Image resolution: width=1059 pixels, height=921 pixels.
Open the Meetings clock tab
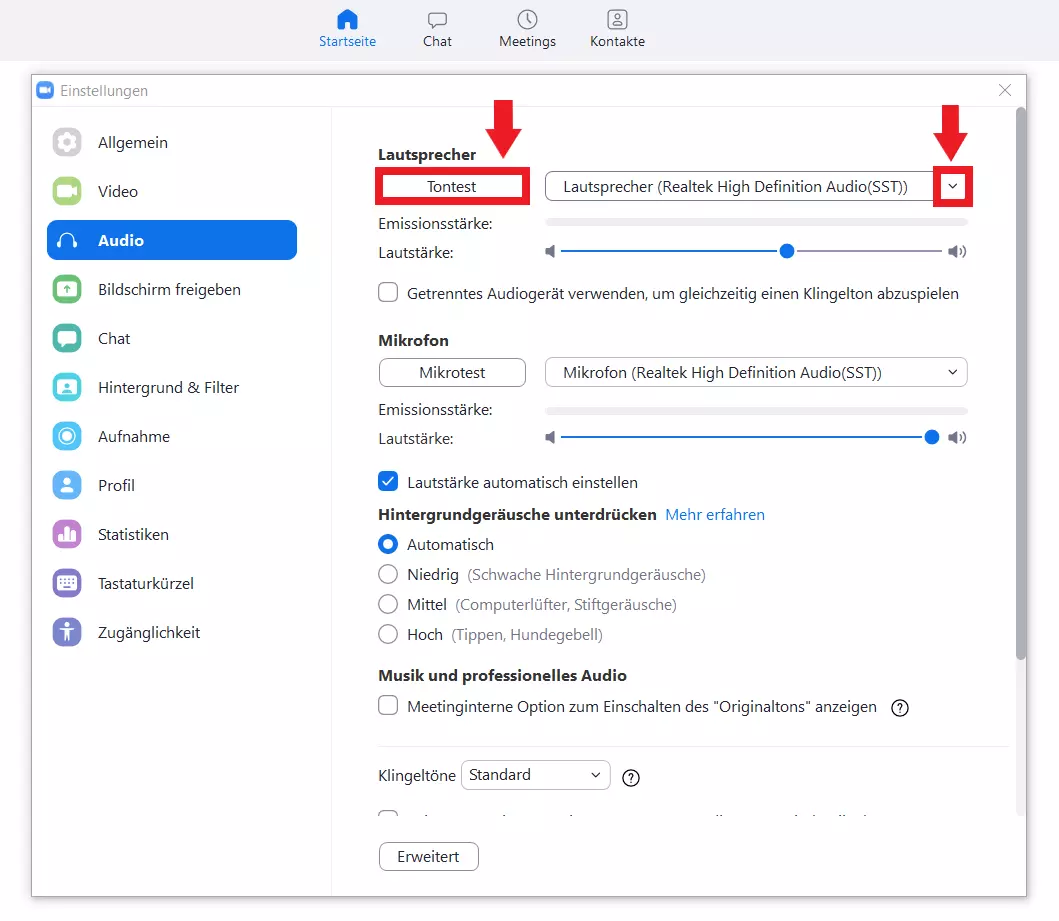(x=527, y=29)
